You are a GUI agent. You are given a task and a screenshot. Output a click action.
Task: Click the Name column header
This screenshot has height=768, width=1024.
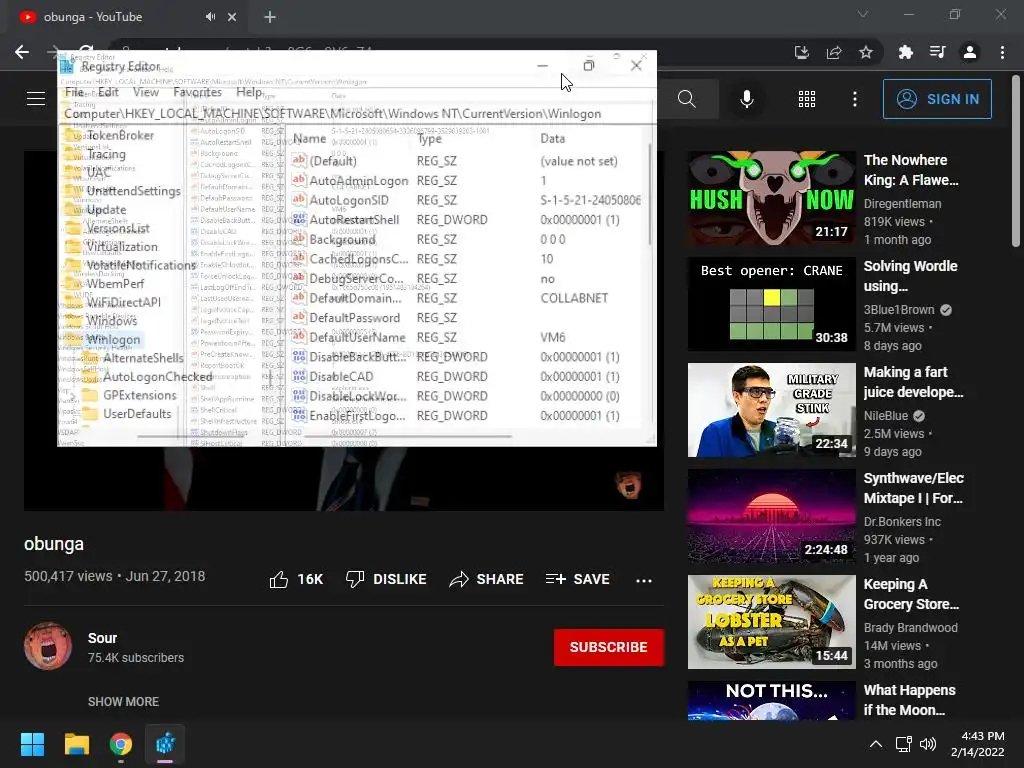[309, 138]
